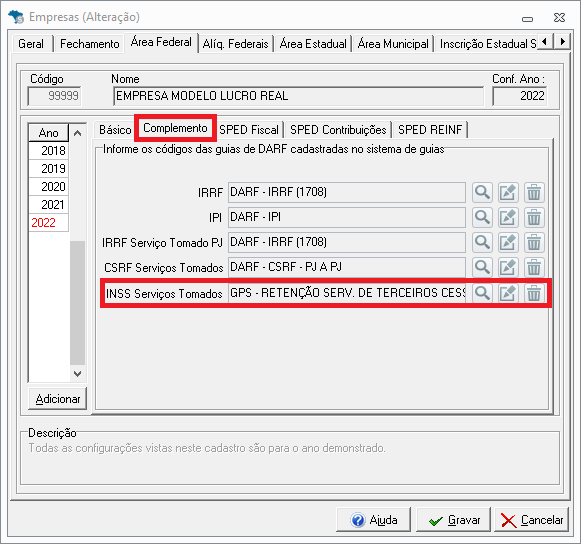Screen dimensions: 581x544
Task: Switch to SPED Contribuições tab
Action: (338, 130)
